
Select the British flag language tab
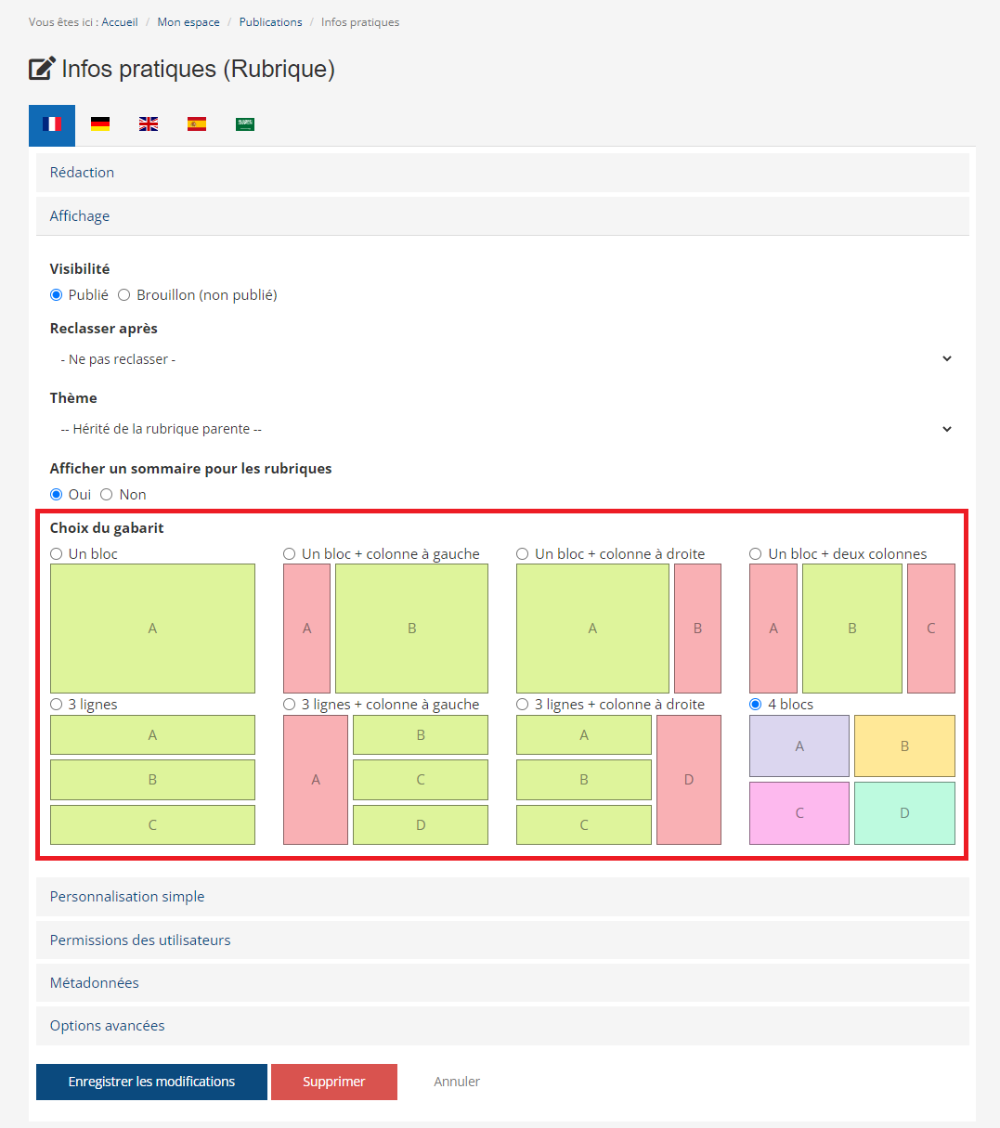148,124
